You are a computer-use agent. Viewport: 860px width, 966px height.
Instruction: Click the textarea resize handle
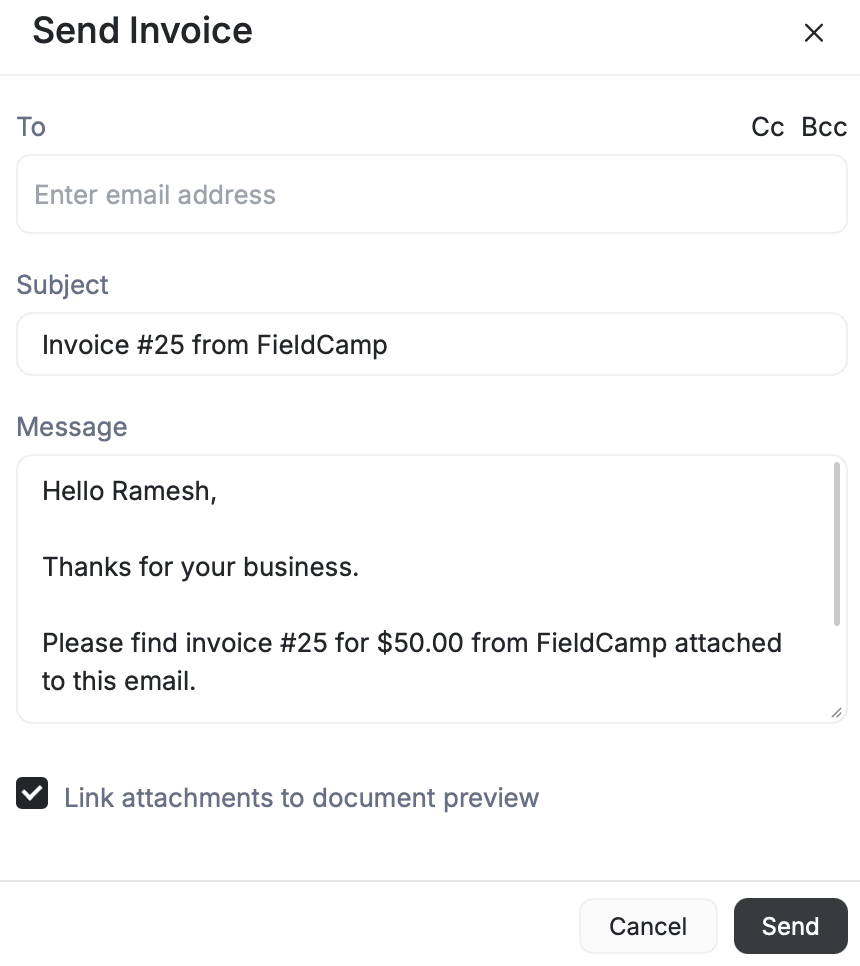(838, 713)
